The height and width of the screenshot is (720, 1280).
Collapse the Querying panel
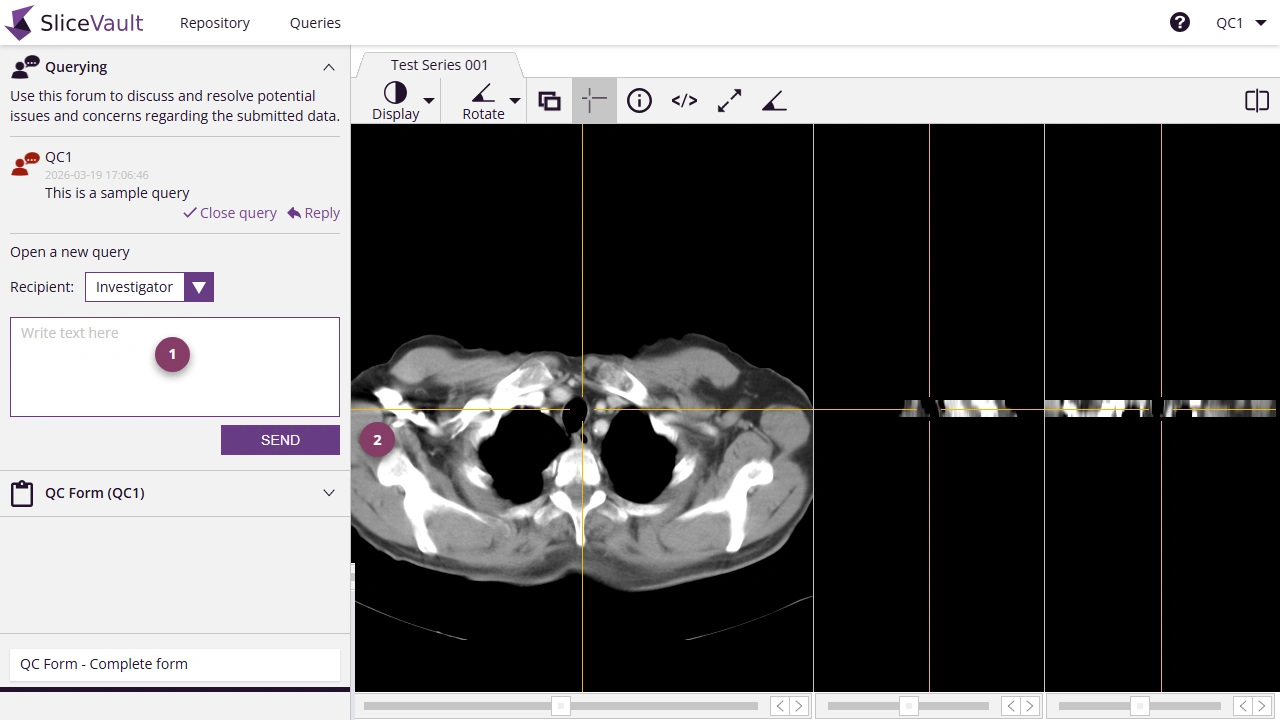[329, 67]
